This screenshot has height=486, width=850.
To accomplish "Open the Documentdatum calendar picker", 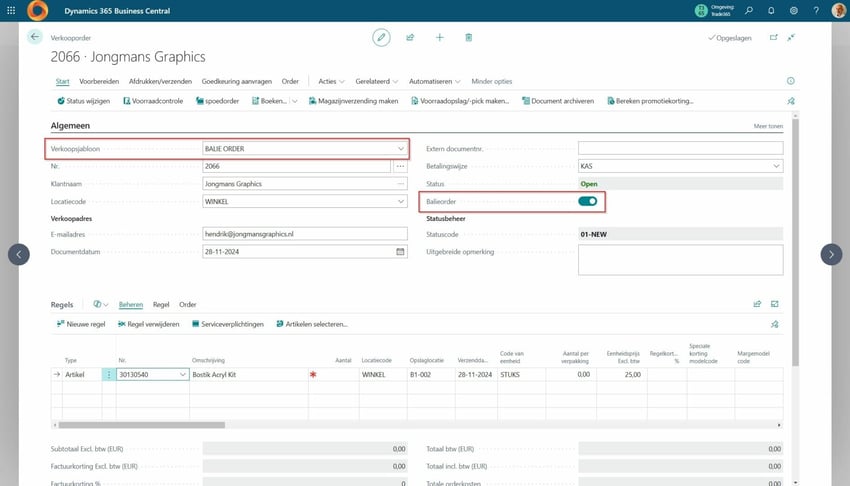I will (x=400, y=251).
